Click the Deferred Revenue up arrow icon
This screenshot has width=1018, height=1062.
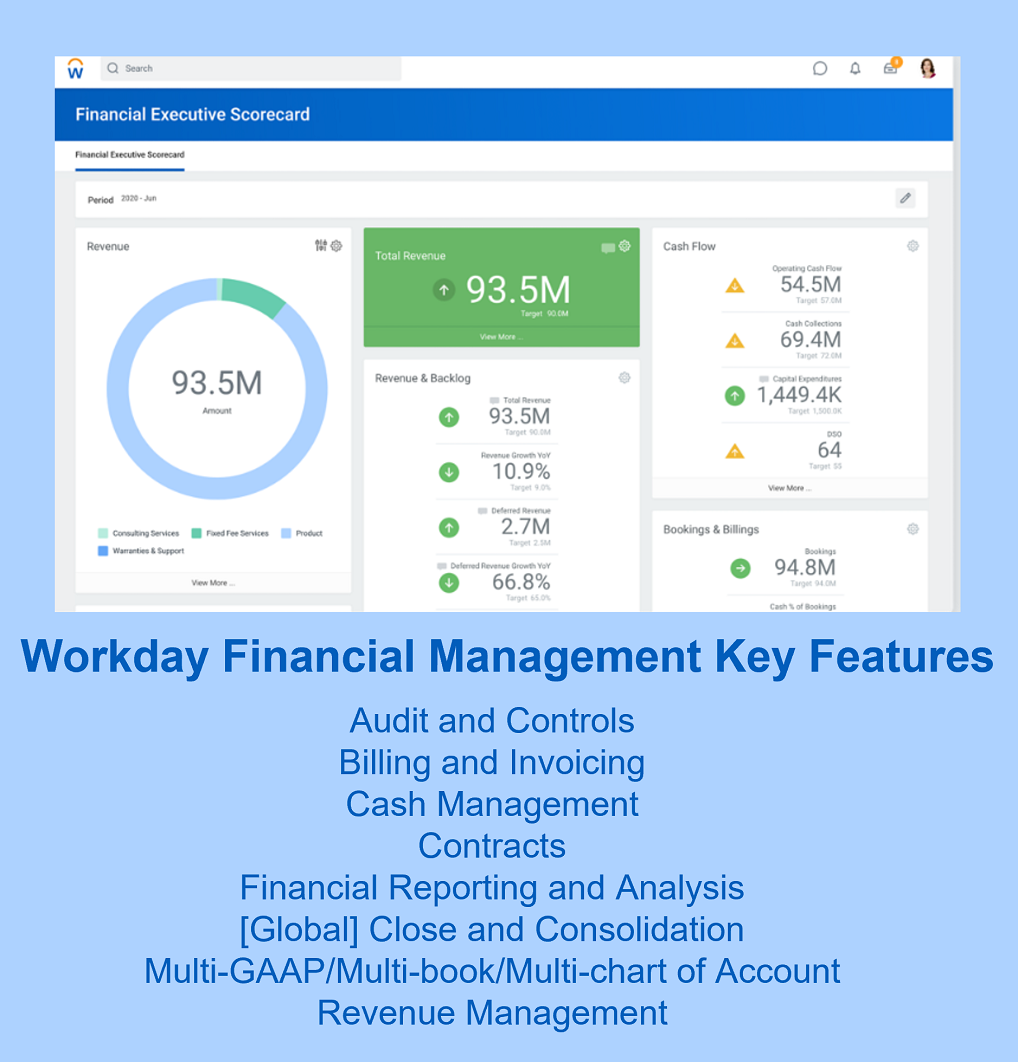tap(448, 528)
